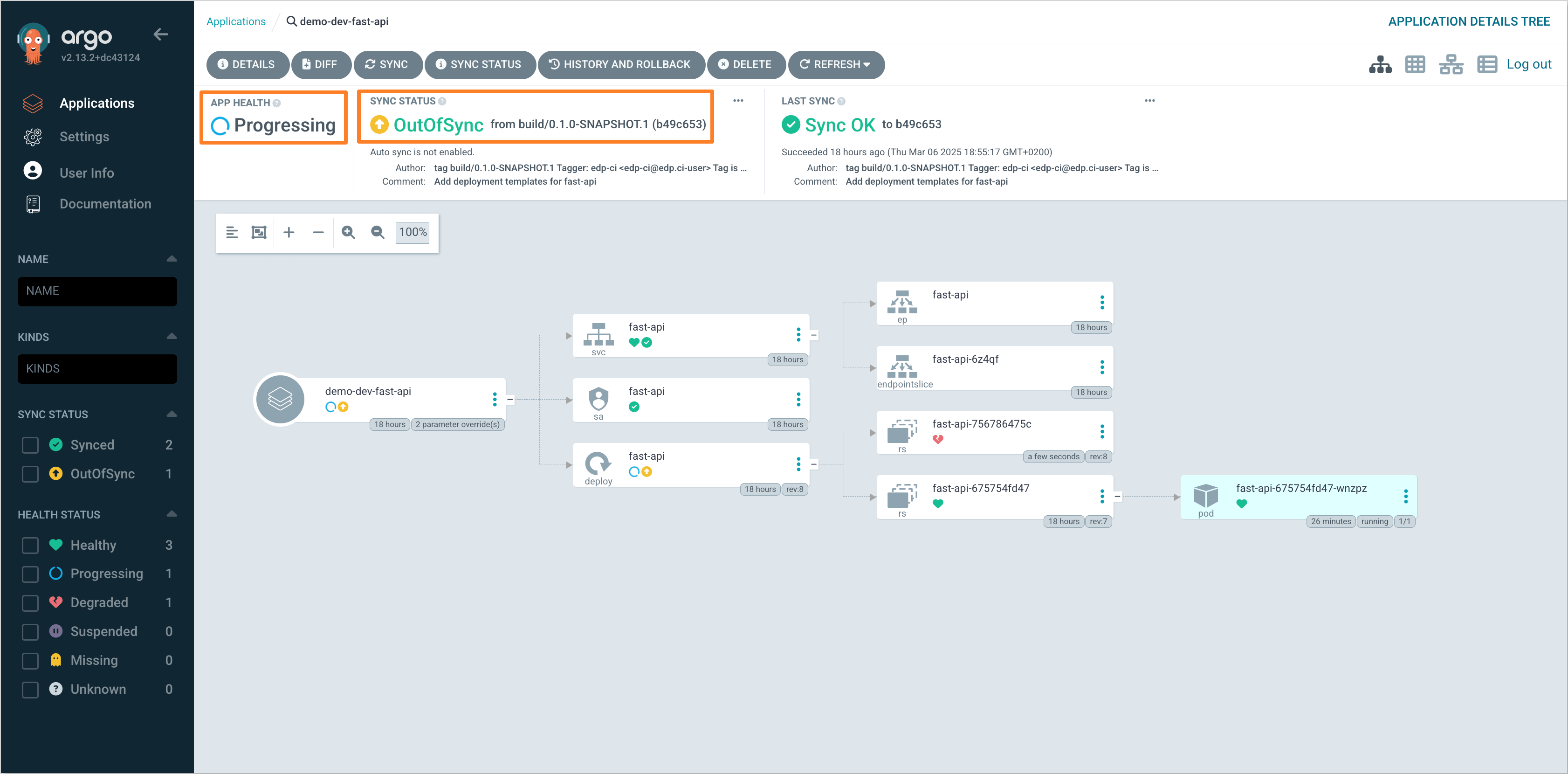Enable the OutOfSync filter checkbox
Screen dimensions: 1568x774
(x=30, y=474)
